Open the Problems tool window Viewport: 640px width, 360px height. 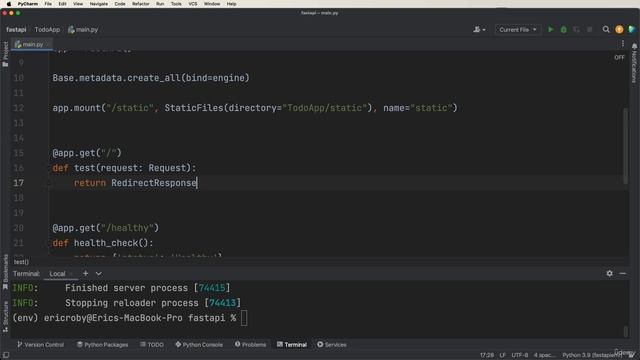[251, 344]
